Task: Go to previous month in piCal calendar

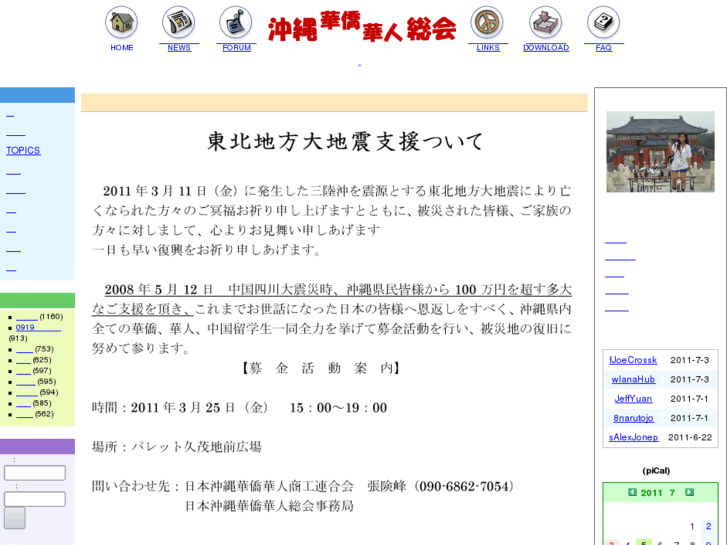Action: 632,492
